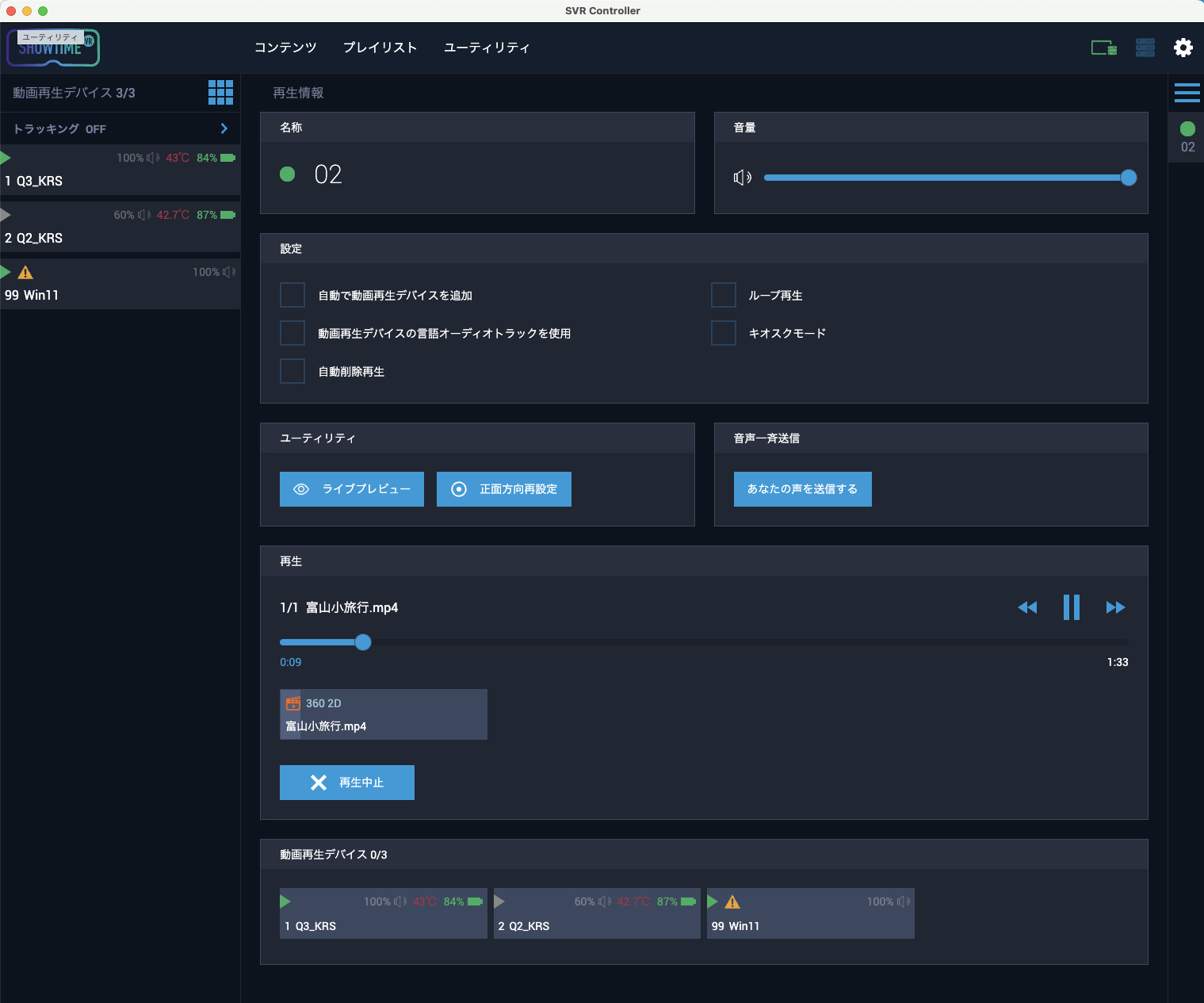Image resolution: width=1204 pixels, height=1003 pixels.
Task: Click play icon on bottom Q2_KRS card
Action: 499,902
